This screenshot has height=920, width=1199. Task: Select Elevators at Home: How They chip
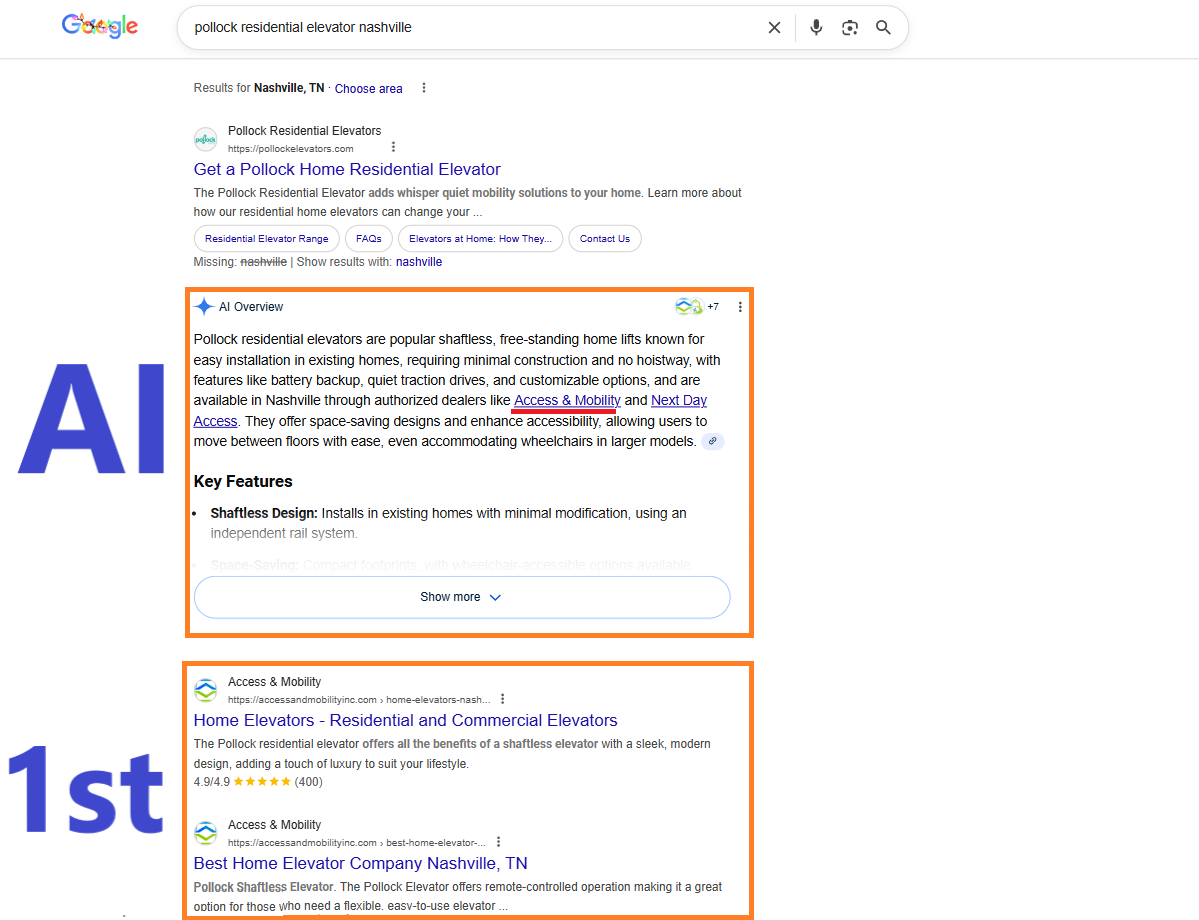tap(480, 239)
